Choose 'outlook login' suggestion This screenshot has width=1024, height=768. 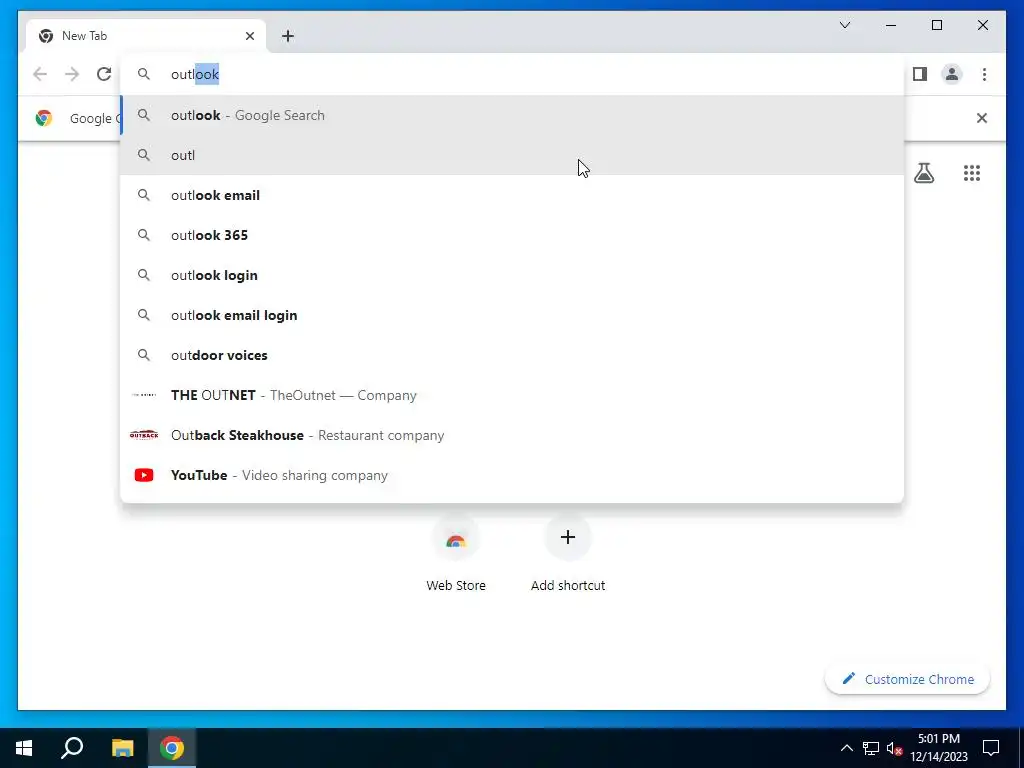(513, 276)
